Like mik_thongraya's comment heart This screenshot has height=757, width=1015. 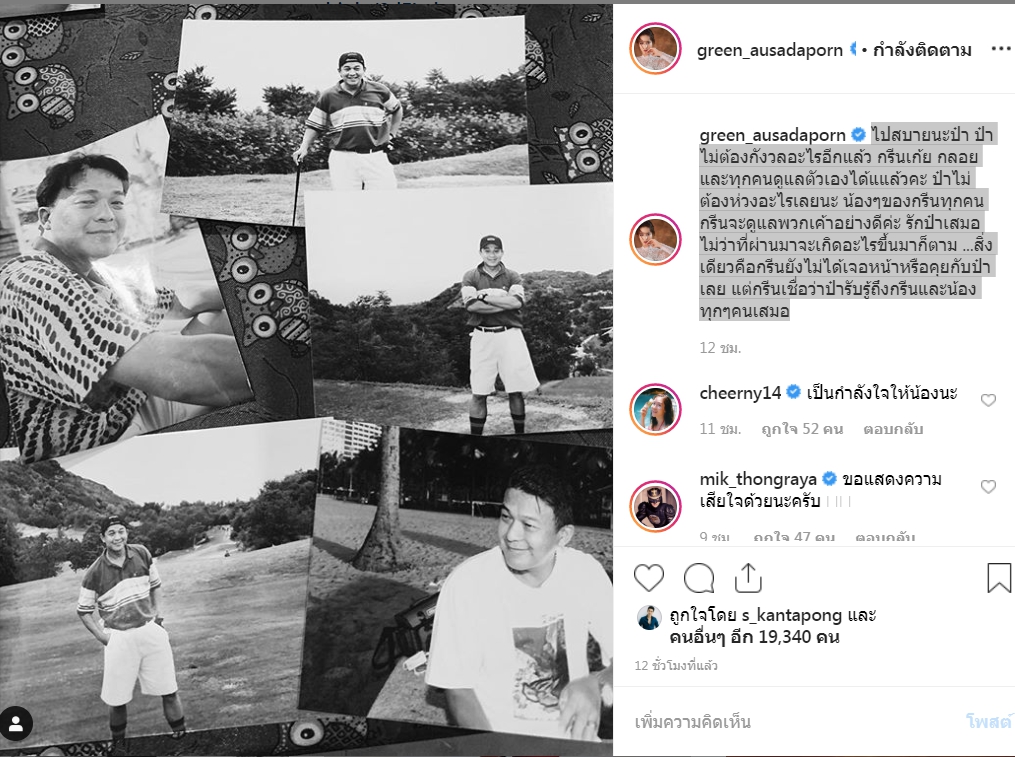tap(988, 487)
